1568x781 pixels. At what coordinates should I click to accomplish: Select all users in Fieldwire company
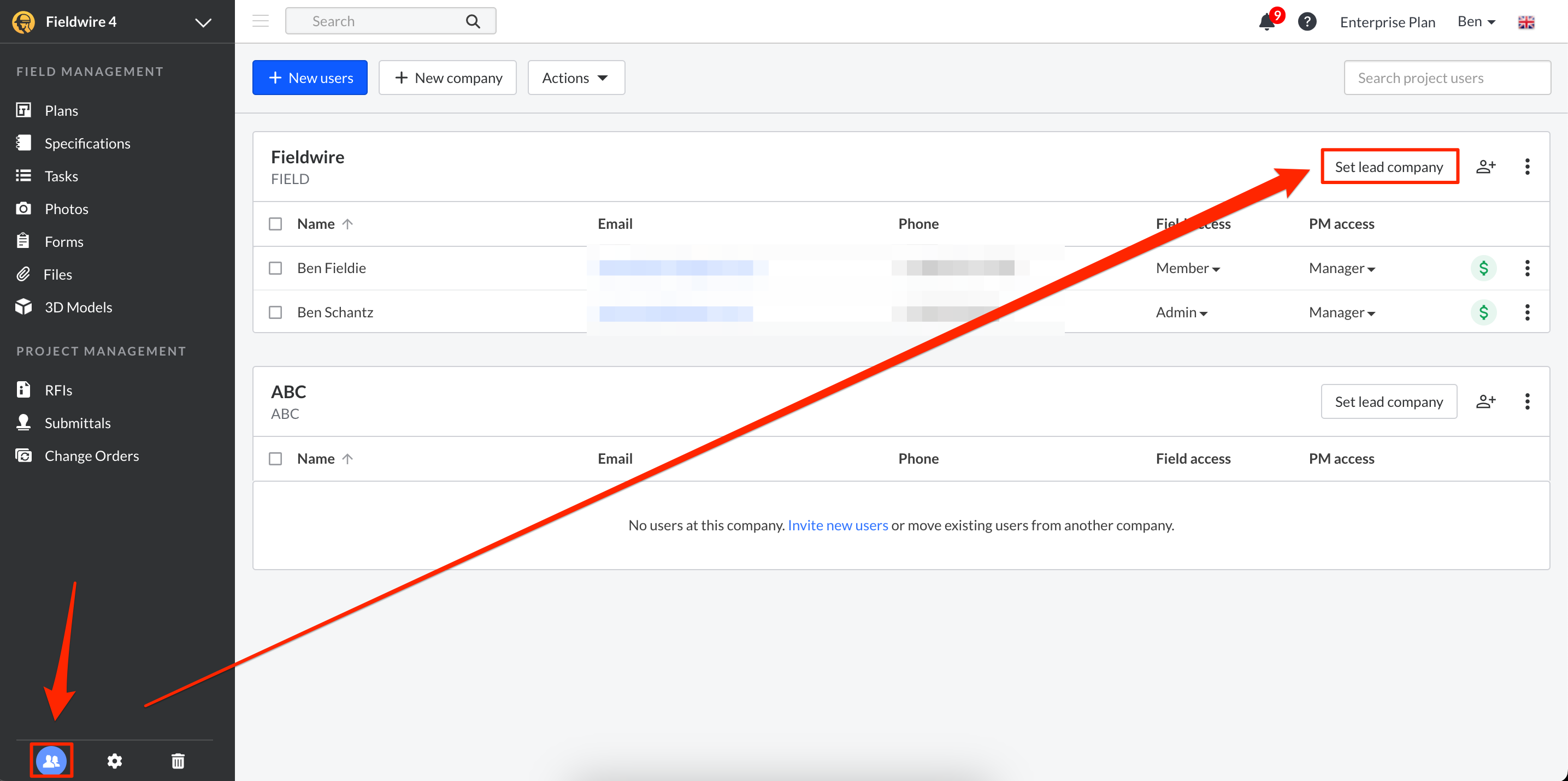pos(275,224)
